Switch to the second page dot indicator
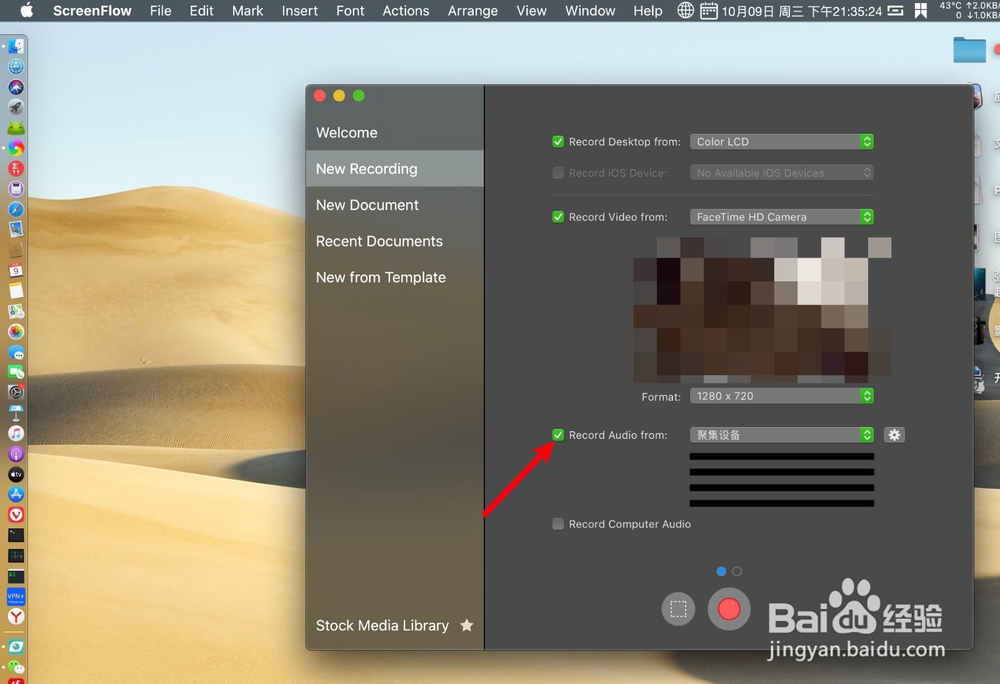This screenshot has height=684, width=1000. (x=737, y=571)
